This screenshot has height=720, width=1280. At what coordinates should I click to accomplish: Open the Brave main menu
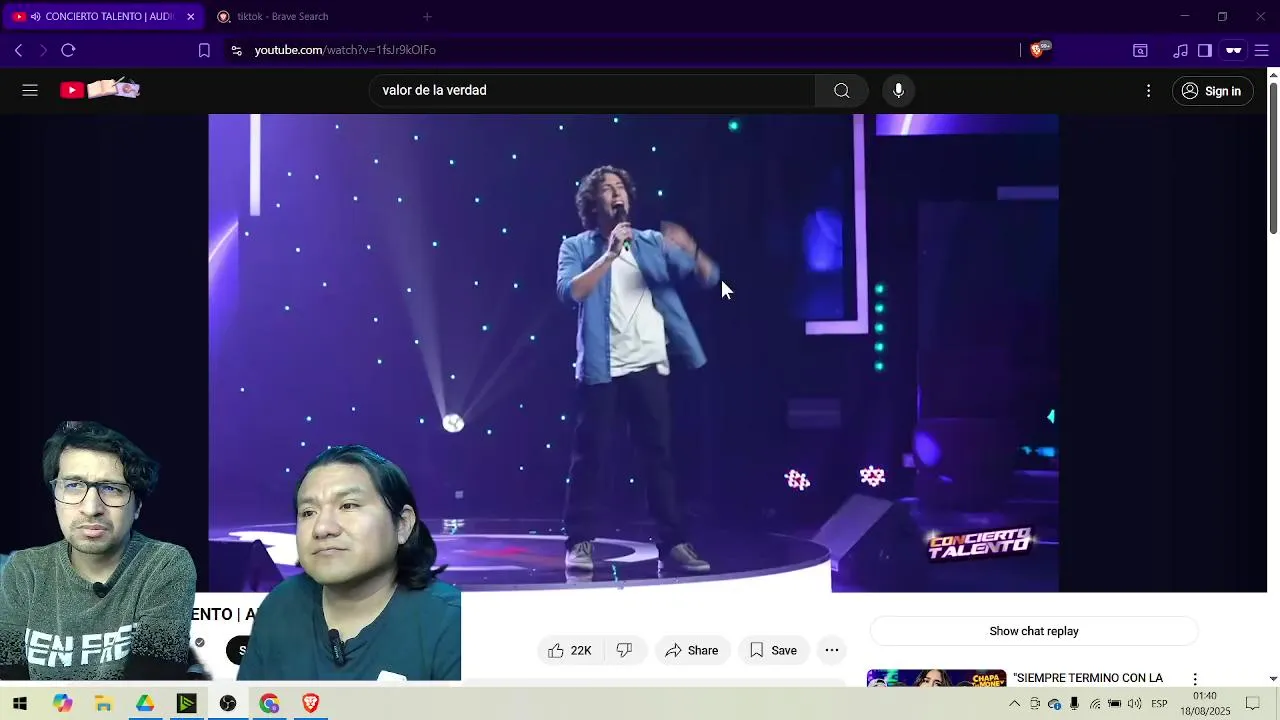tap(1262, 50)
